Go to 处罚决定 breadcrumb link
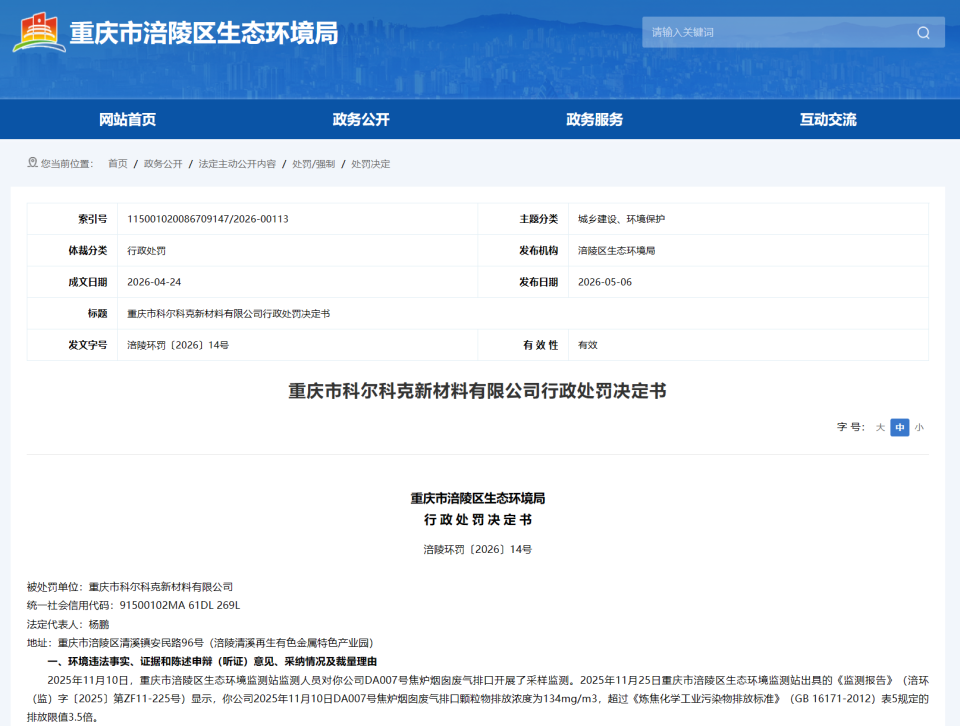This screenshot has height=726, width=960. (370, 163)
